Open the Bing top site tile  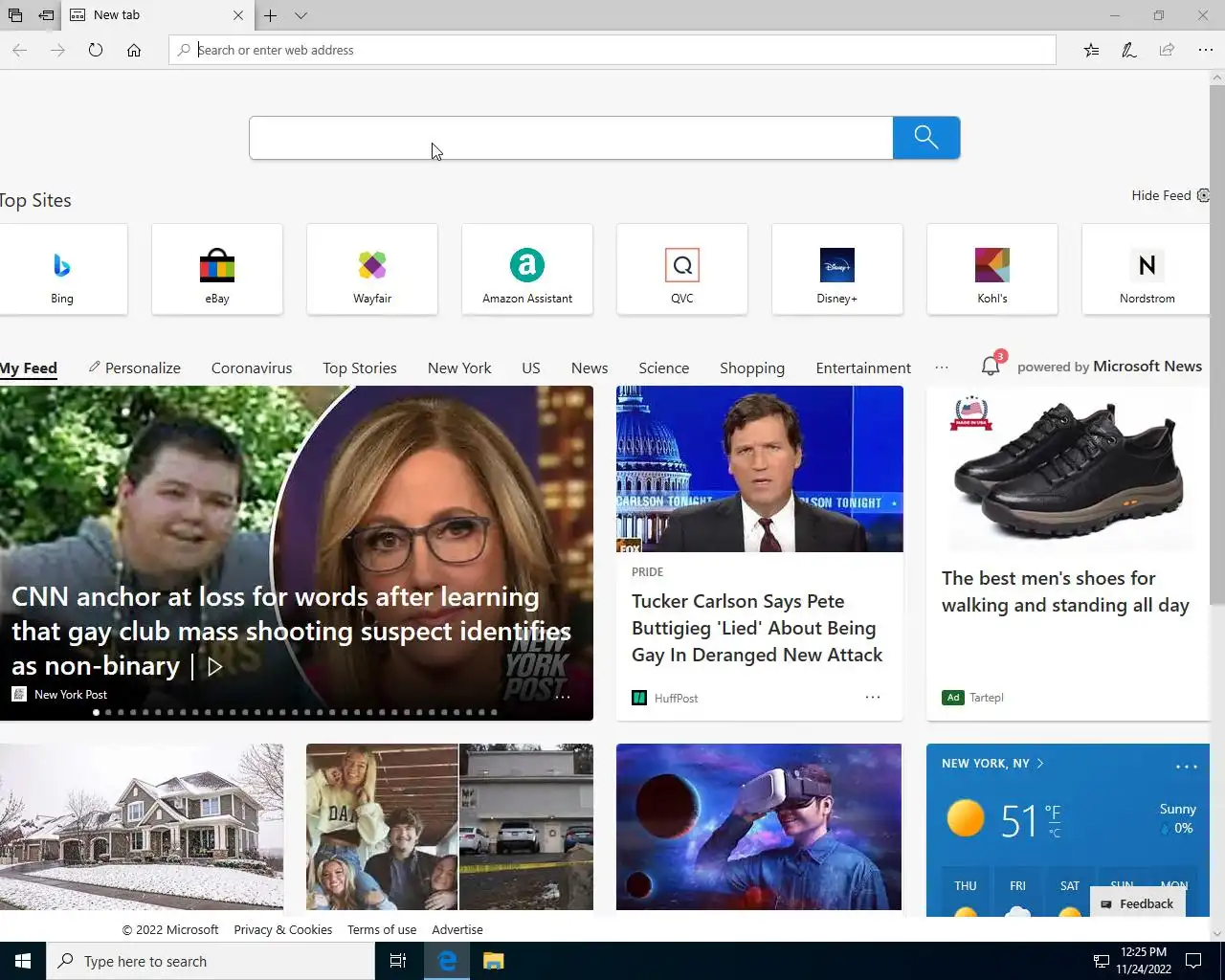click(62, 269)
